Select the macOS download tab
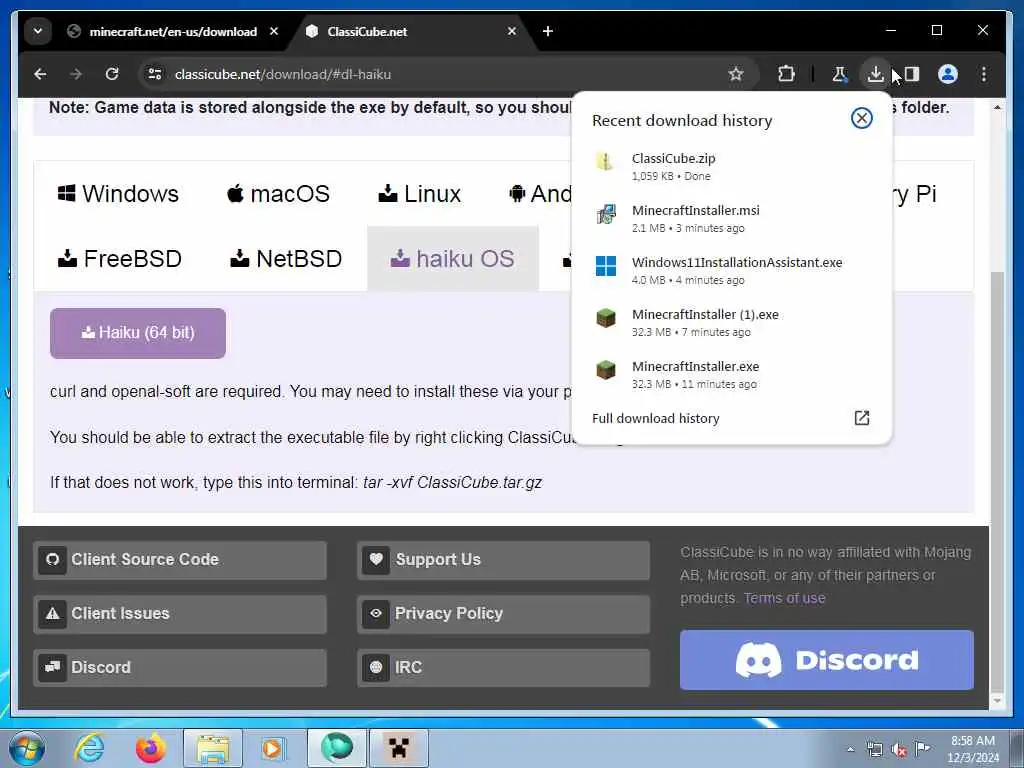The height and width of the screenshot is (768, 1024). 278,194
